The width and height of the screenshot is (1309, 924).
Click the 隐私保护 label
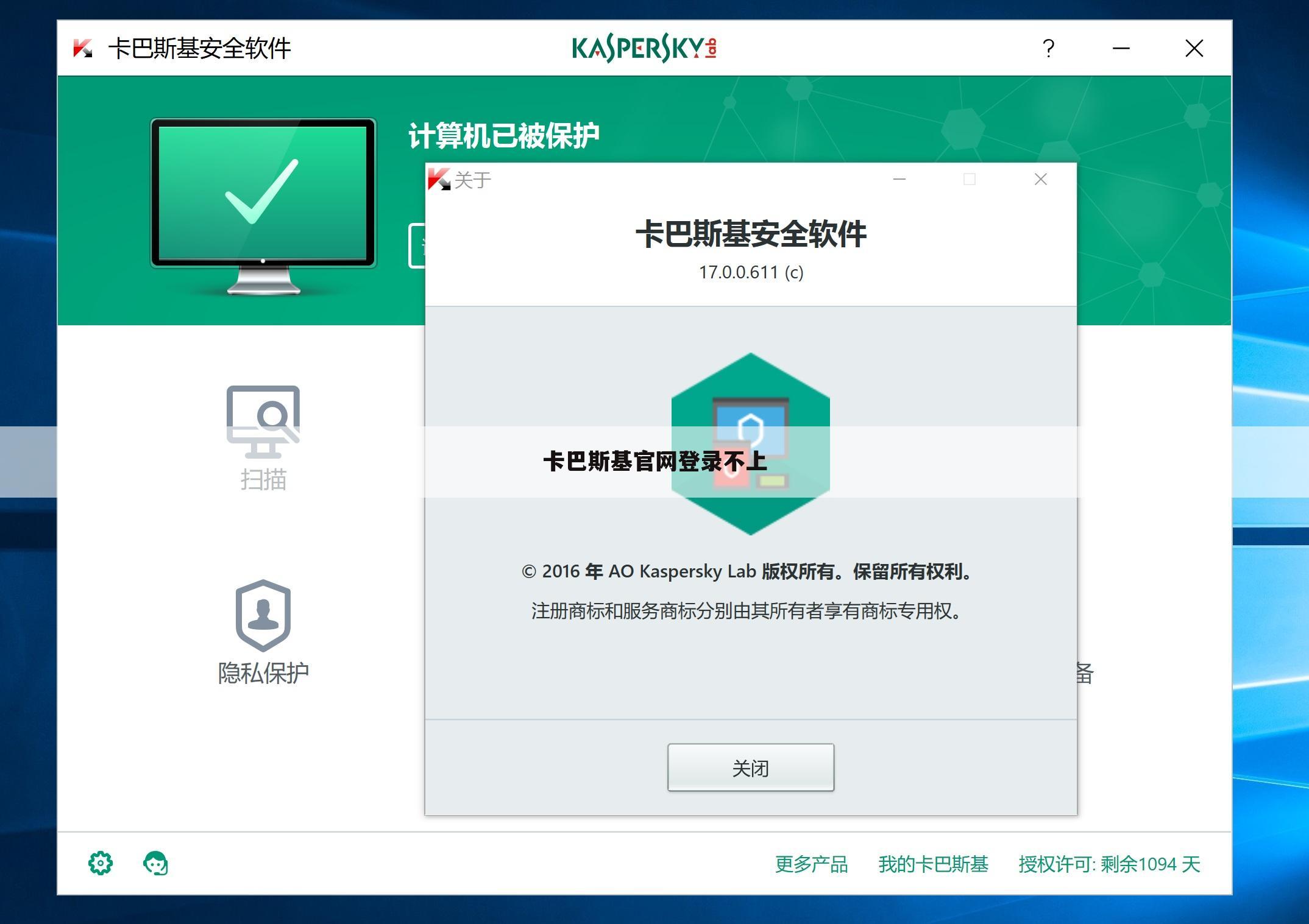tap(263, 673)
